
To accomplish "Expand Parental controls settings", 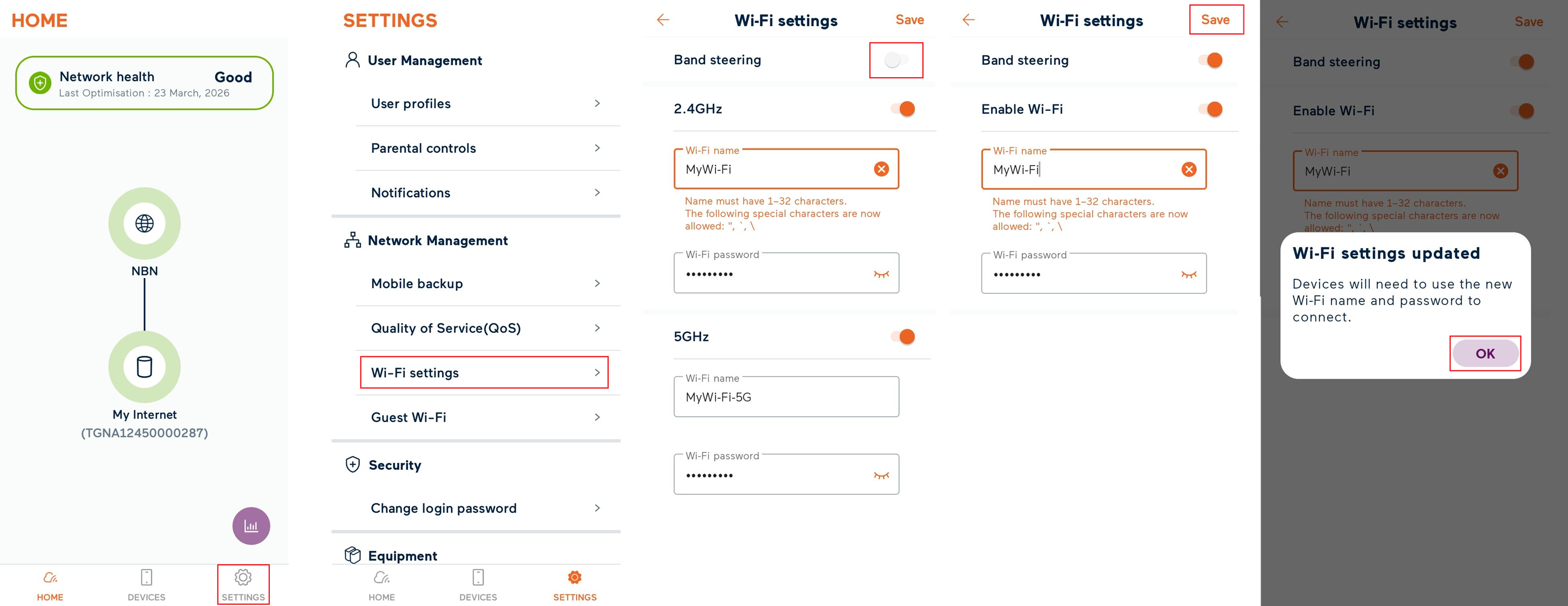I will click(423, 148).
